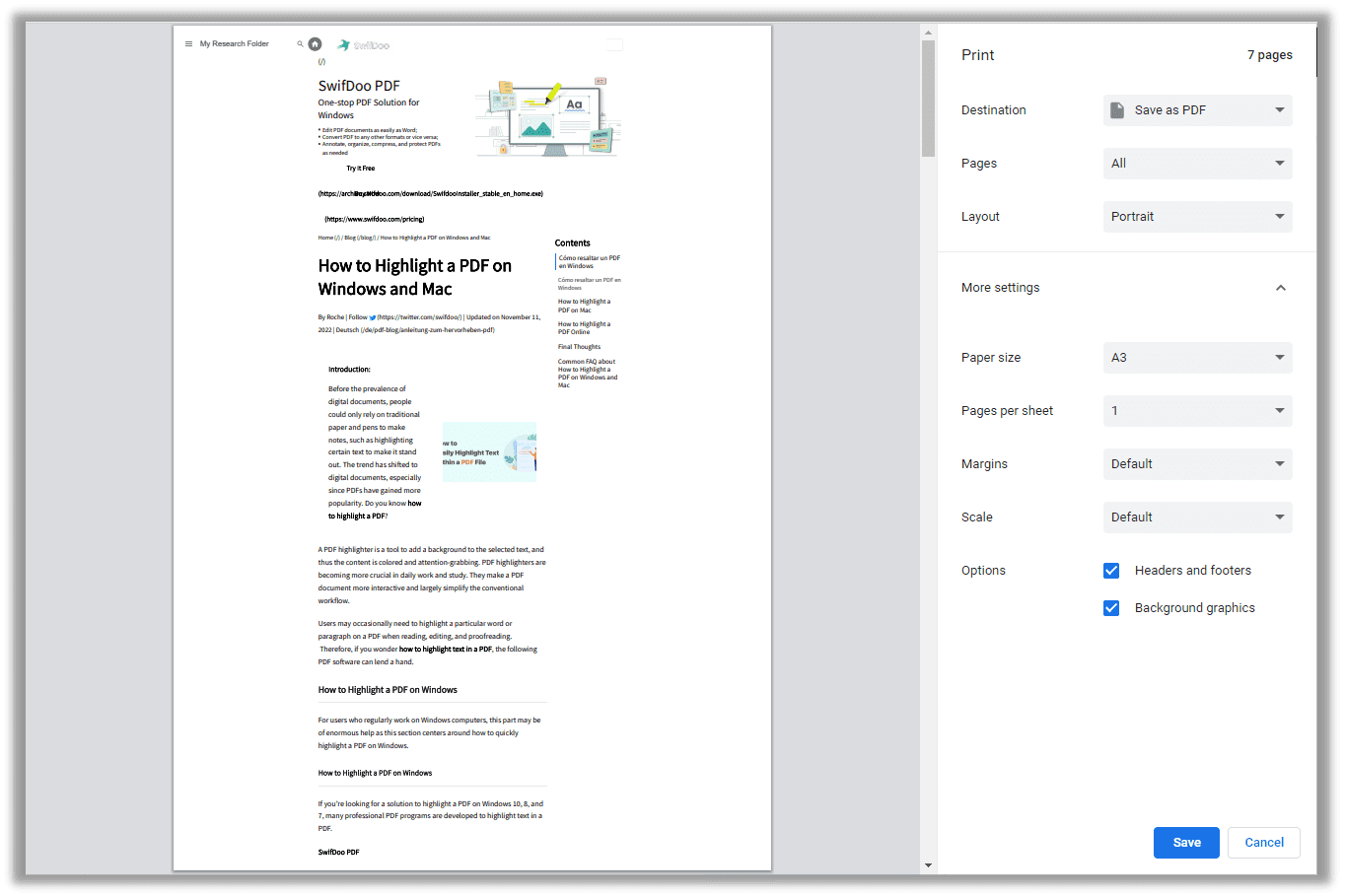The height and width of the screenshot is (896, 1345).
Task: Click the preview scrollbar down arrow
Action: point(928,865)
